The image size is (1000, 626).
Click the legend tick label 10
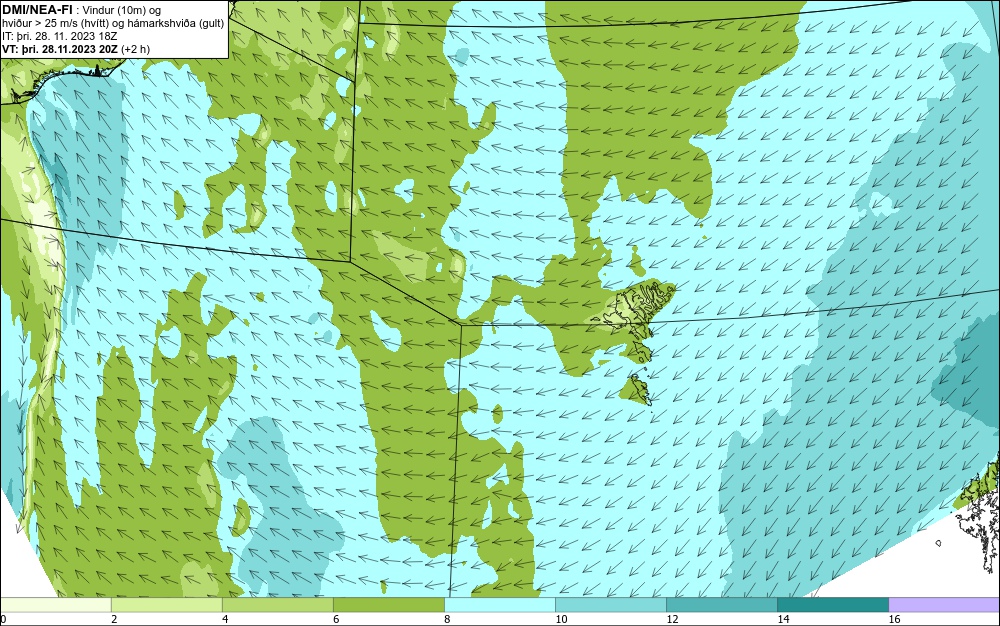[561, 619]
